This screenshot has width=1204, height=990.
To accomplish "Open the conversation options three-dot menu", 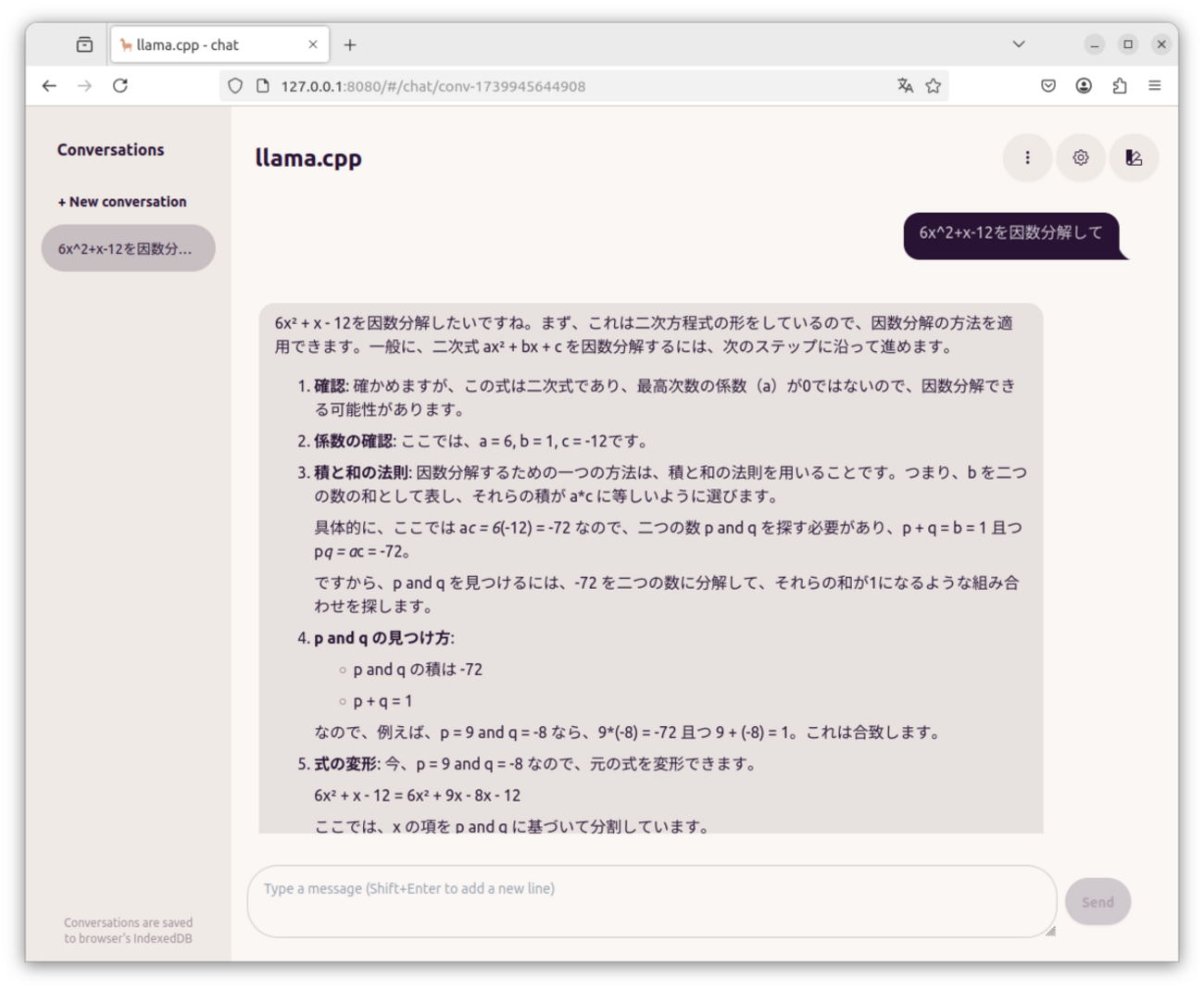I will 1027,157.
